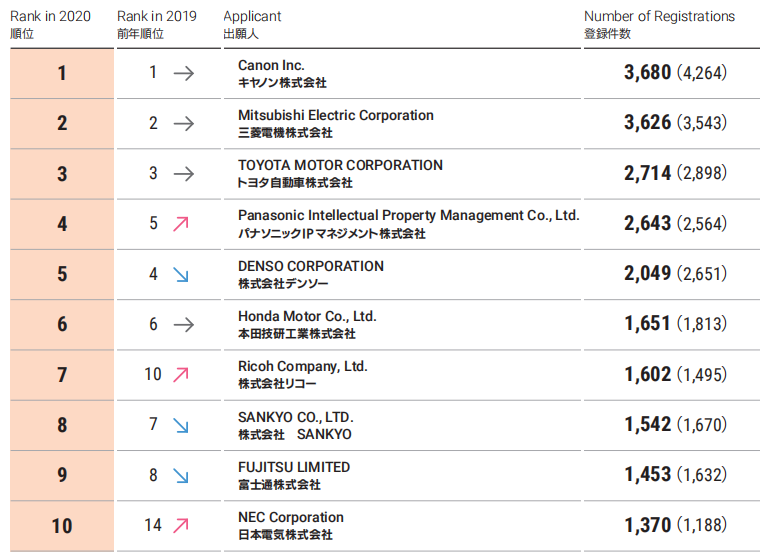Click the blue down arrow in FUJITSU row
The height and width of the screenshot is (557, 776).
(181, 475)
